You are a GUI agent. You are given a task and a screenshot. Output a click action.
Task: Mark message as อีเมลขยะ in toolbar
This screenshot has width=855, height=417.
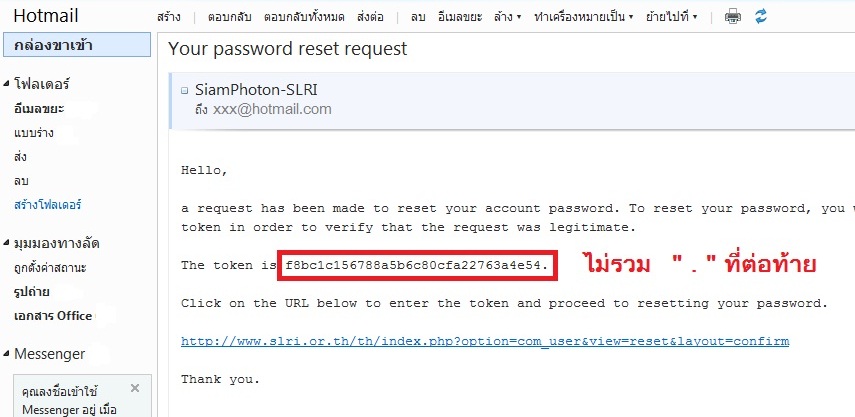coord(460,17)
